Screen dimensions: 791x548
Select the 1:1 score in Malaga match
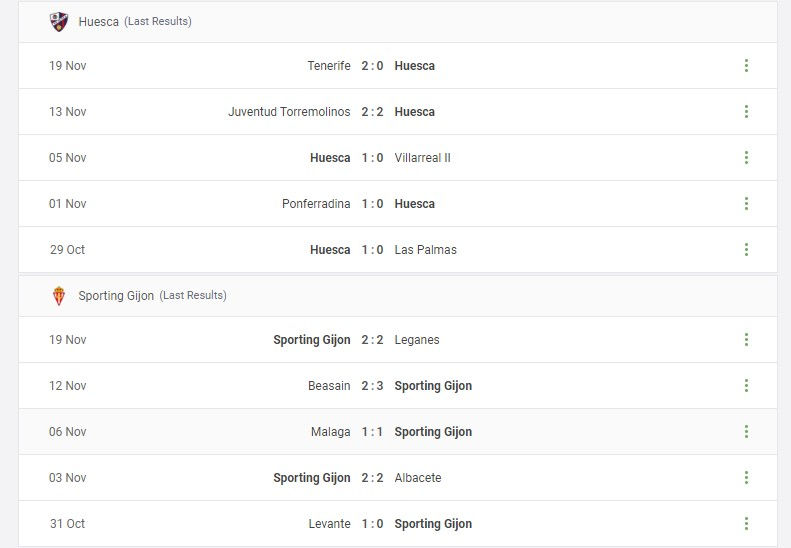point(372,432)
